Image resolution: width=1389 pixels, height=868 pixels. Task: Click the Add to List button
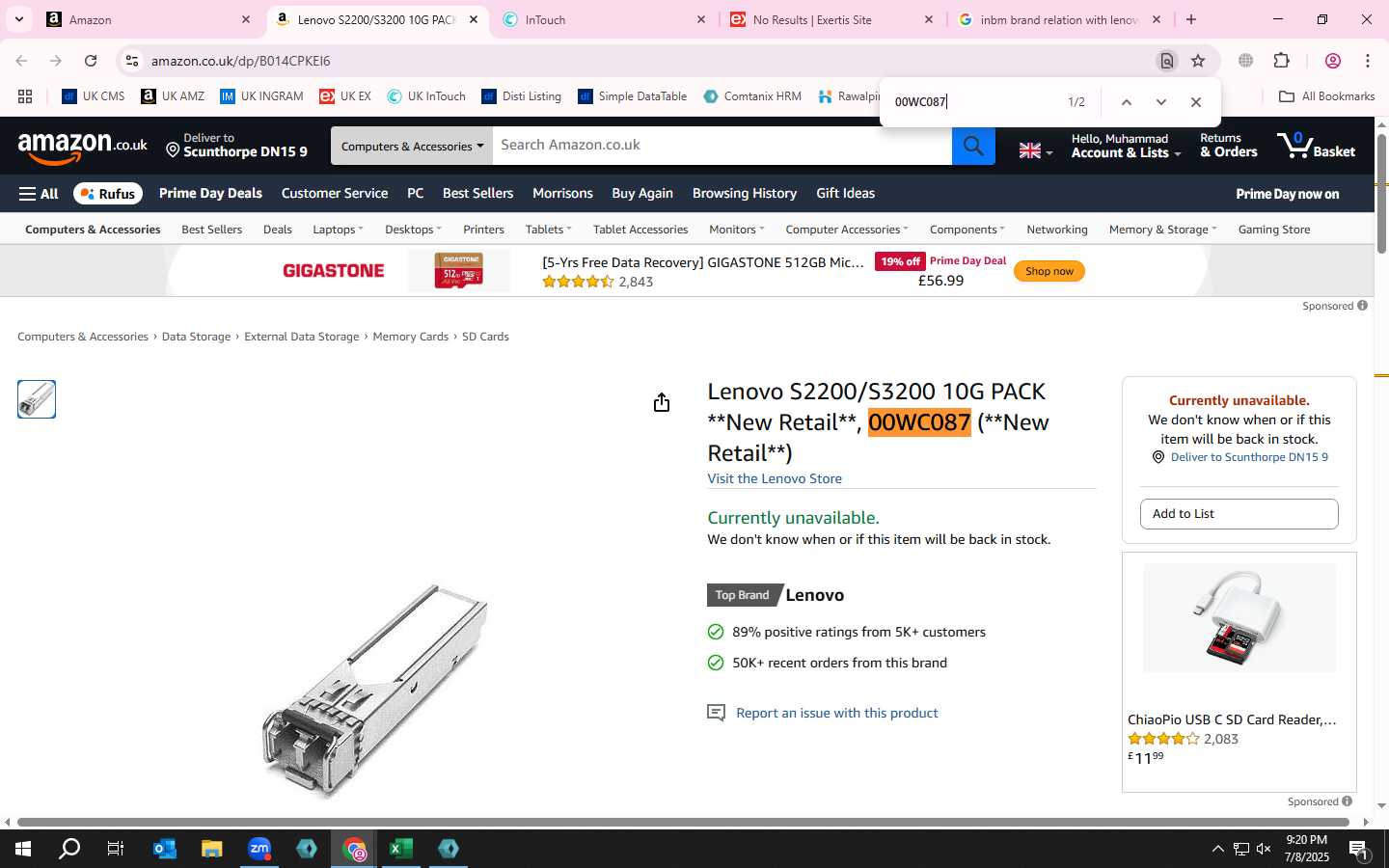click(x=1239, y=514)
